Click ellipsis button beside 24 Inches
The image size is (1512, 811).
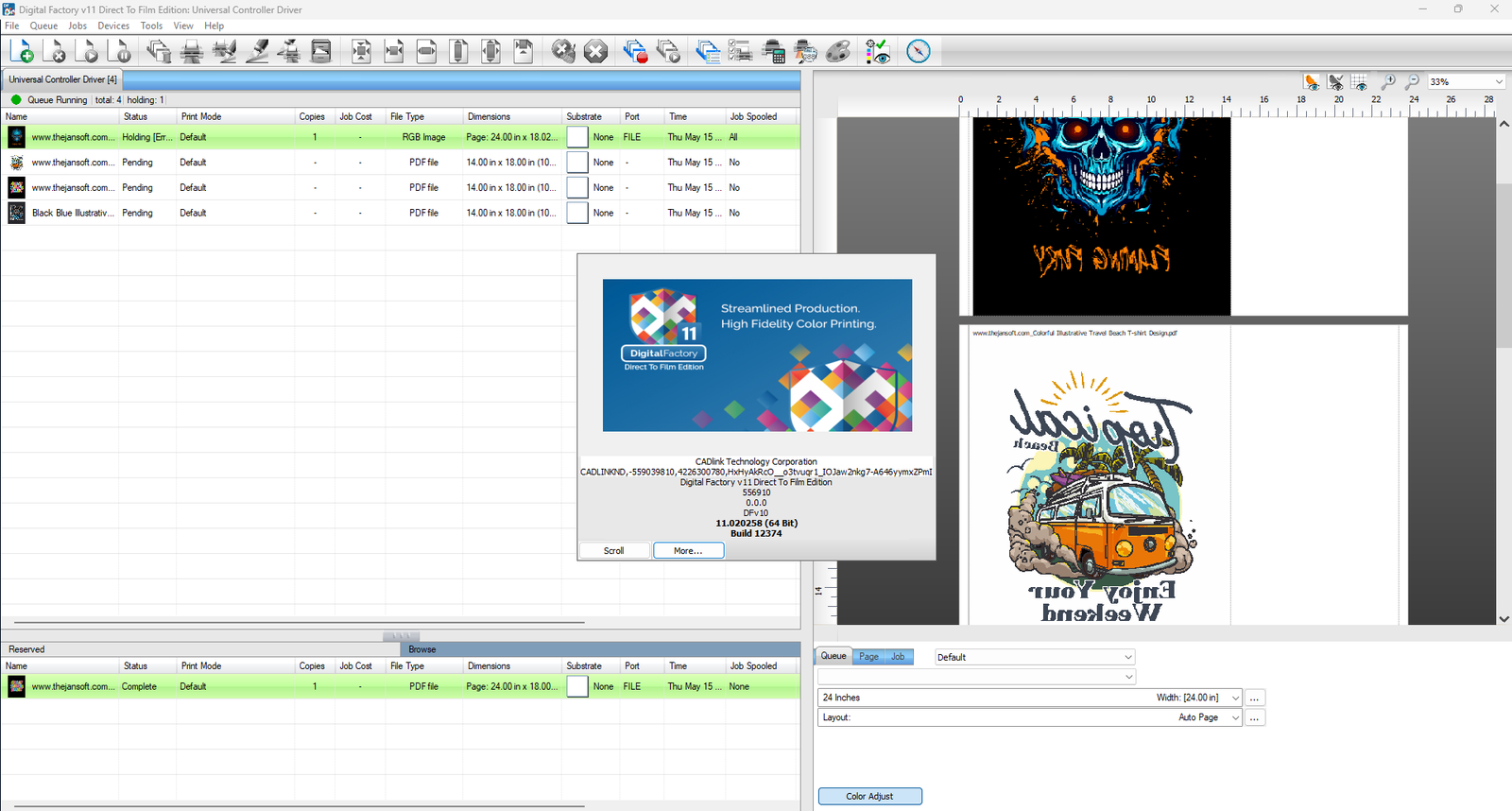tap(1255, 698)
